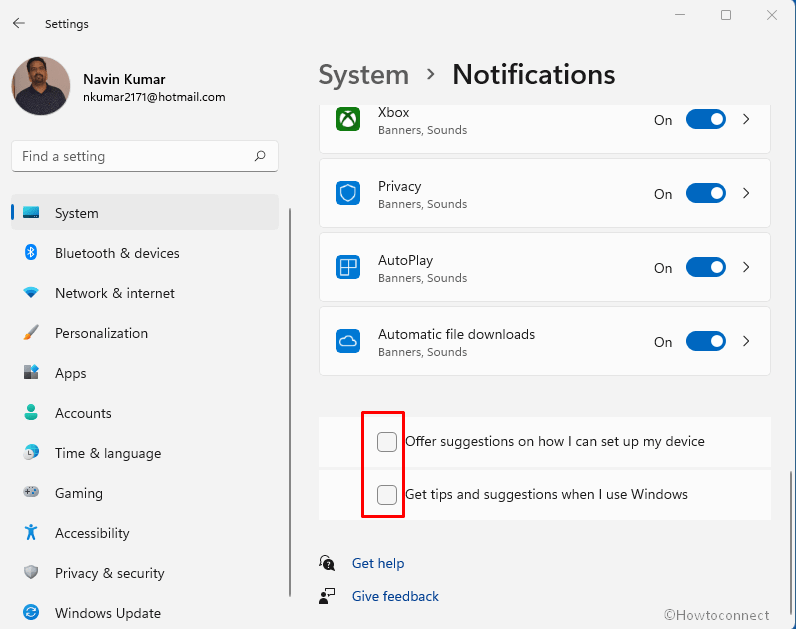This screenshot has height=629, width=796.
Task: Click the Give feedback person icon
Action: point(327,596)
